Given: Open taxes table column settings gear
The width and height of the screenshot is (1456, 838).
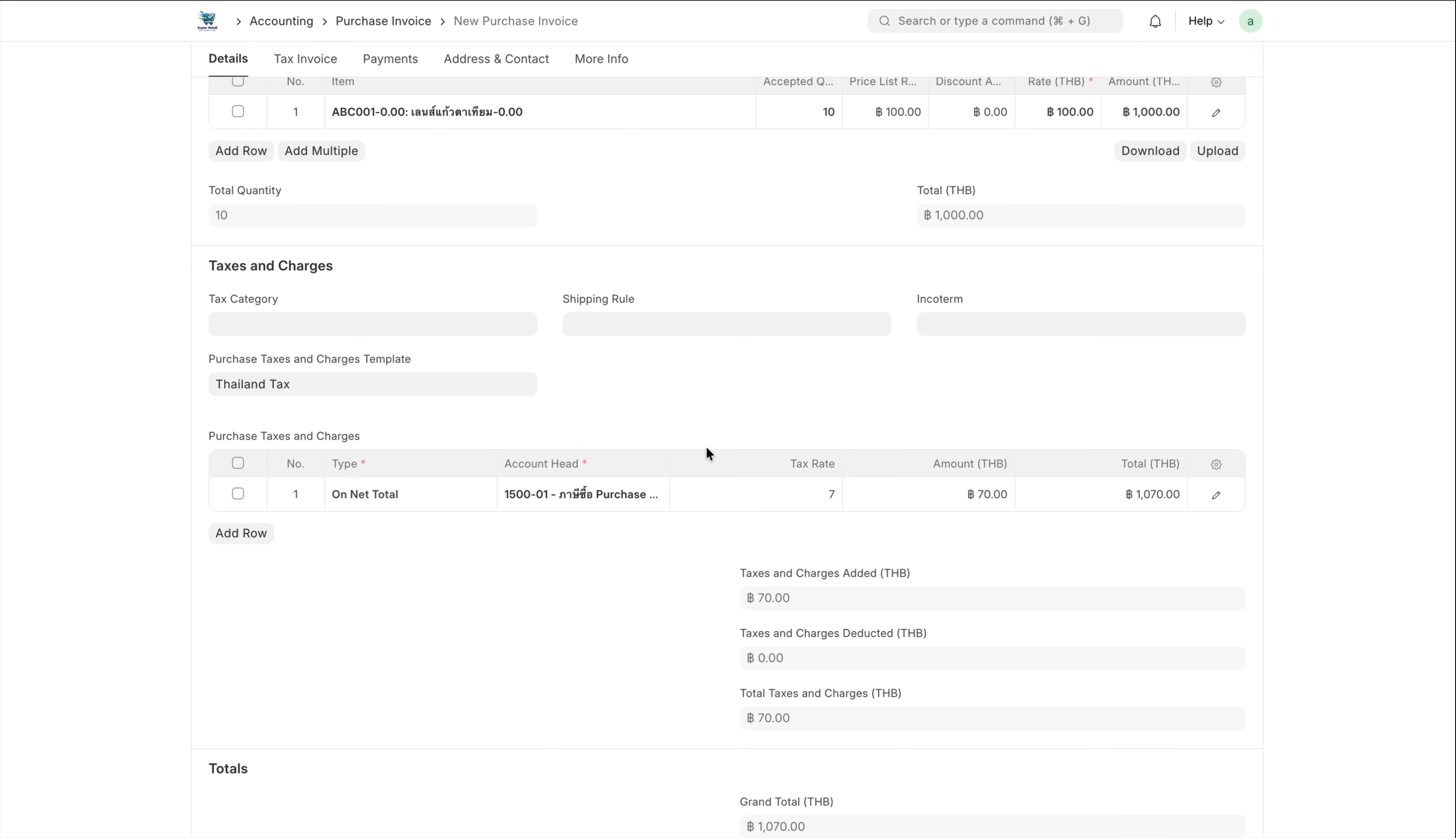Looking at the screenshot, I should (x=1215, y=465).
